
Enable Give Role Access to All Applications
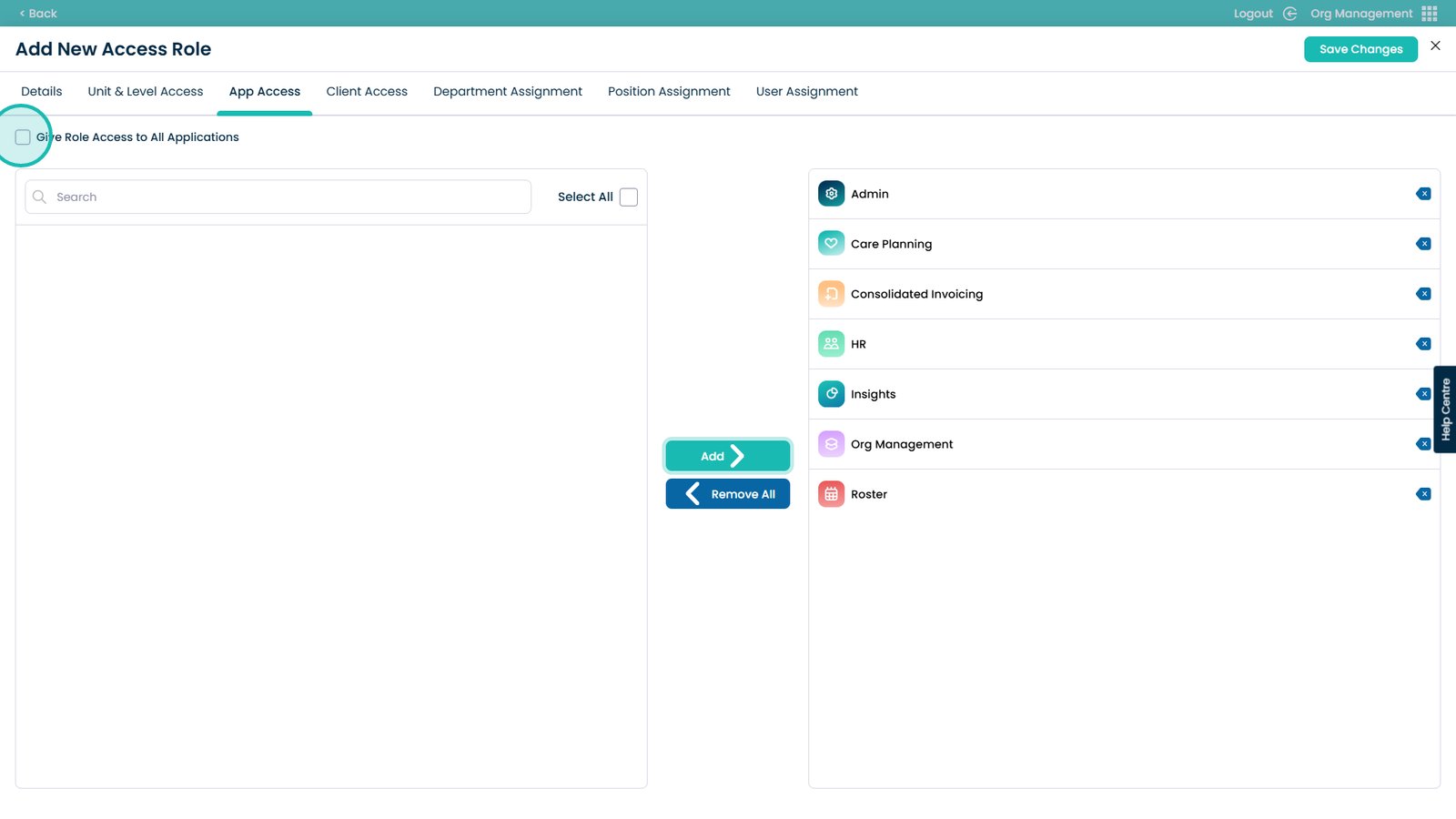(23, 137)
